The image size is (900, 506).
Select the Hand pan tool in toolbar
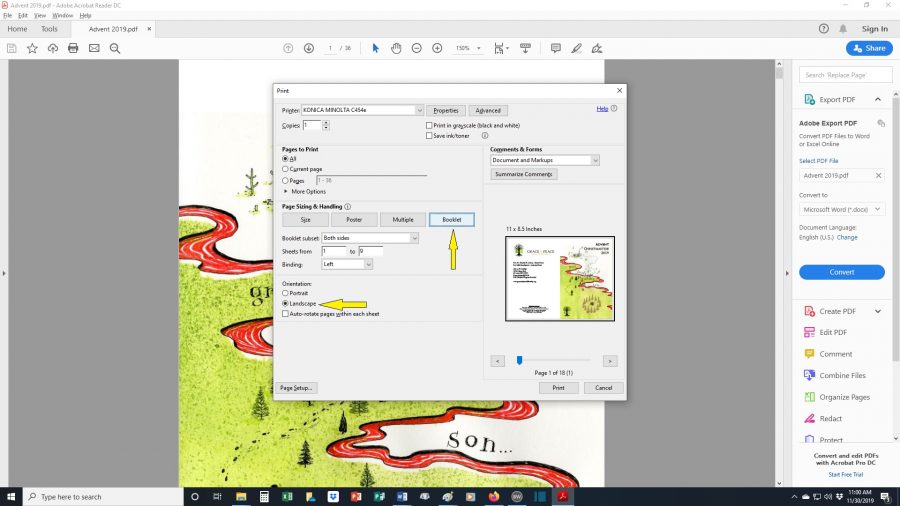(396, 48)
